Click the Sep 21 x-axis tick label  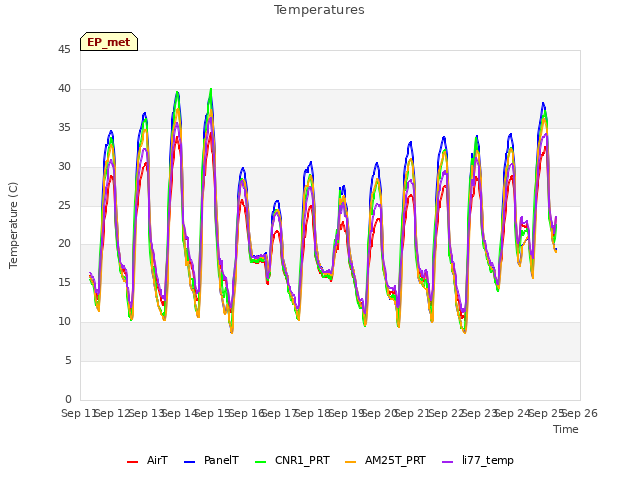(x=413, y=413)
